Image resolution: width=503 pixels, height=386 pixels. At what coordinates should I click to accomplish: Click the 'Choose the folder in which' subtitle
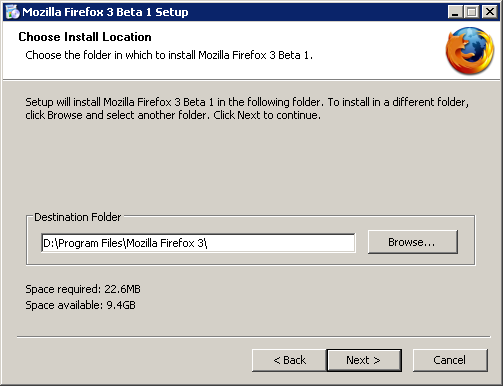(169, 55)
